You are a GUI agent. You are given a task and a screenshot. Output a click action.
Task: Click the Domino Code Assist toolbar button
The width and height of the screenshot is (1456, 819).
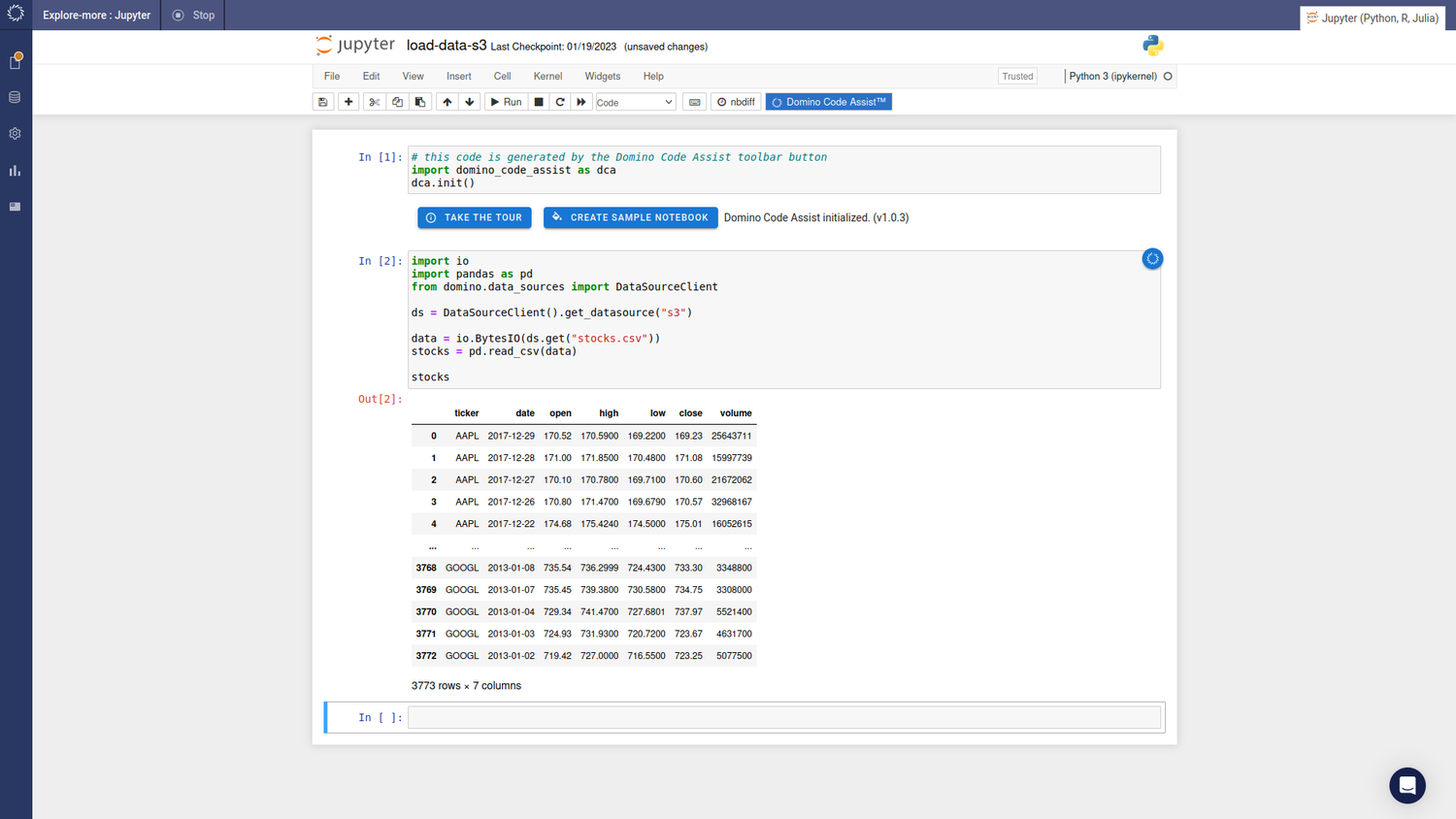pos(828,102)
